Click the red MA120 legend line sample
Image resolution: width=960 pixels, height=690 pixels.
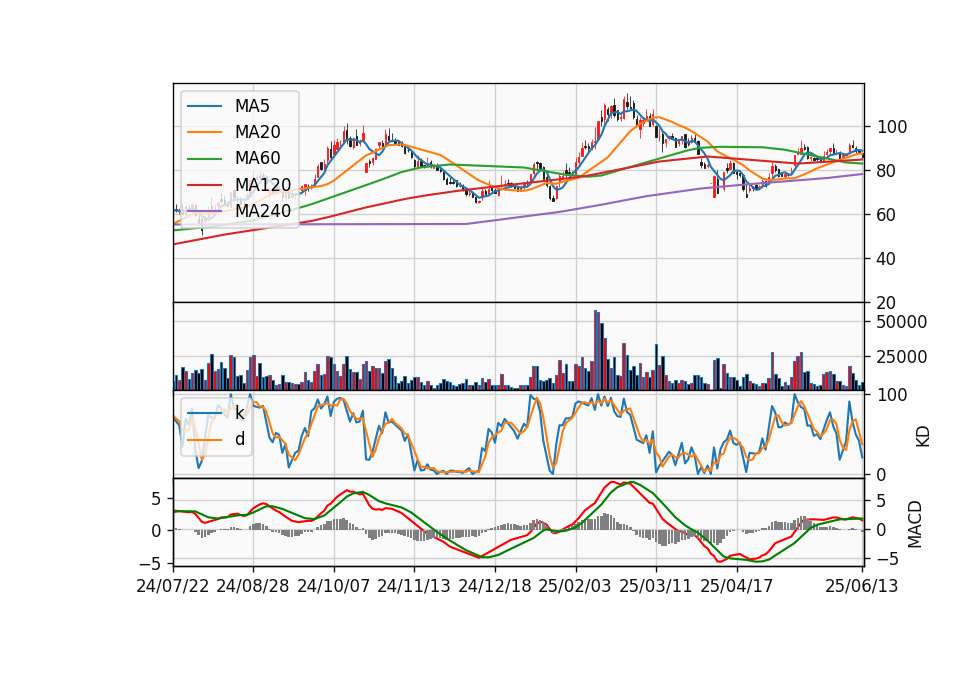pyautogui.click(x=204, y=185)
